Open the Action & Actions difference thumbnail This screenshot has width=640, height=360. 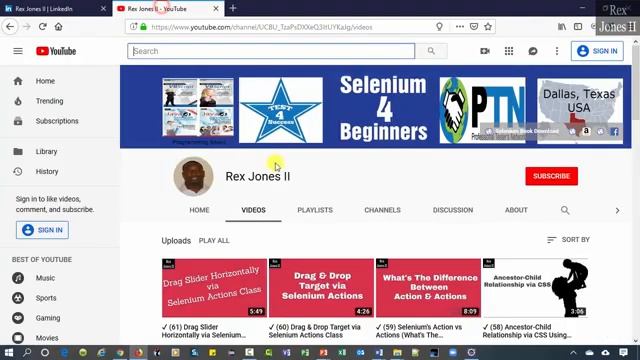click(x=428, y=288)
